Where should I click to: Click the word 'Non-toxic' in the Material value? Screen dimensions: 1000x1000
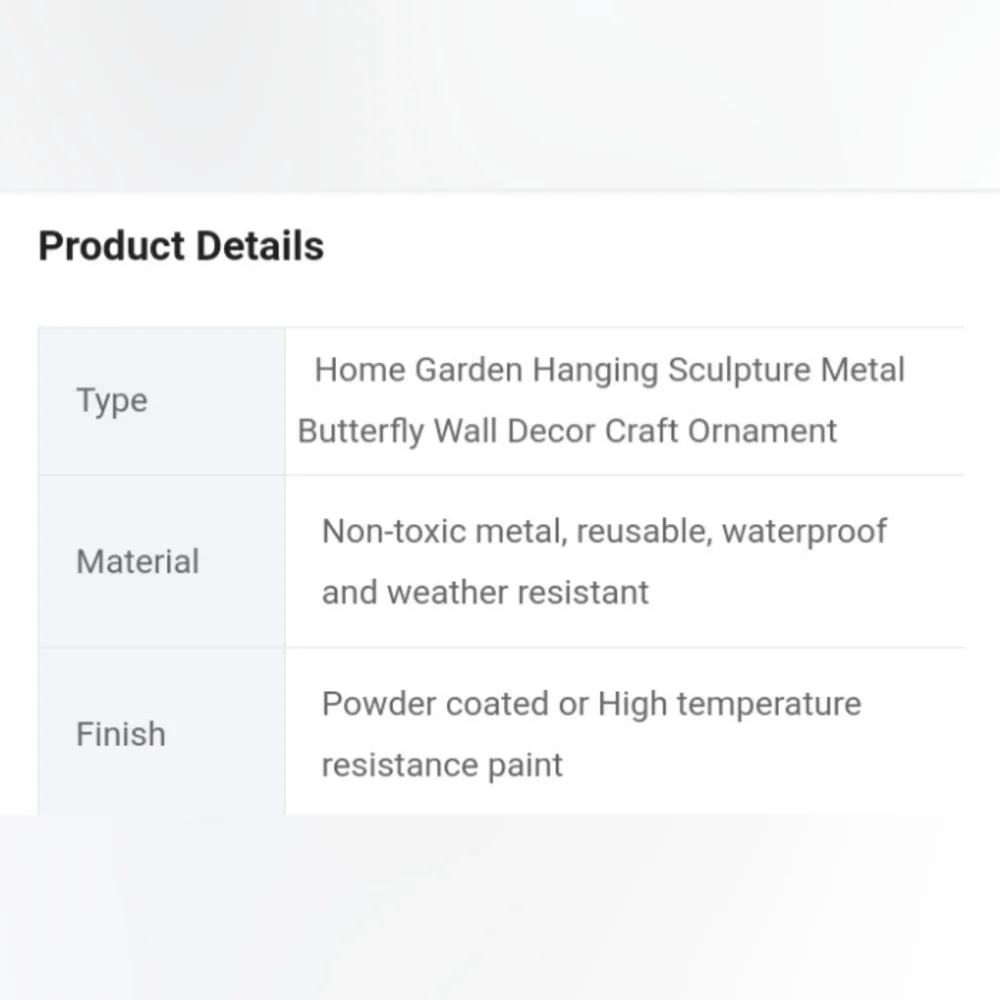394,531
